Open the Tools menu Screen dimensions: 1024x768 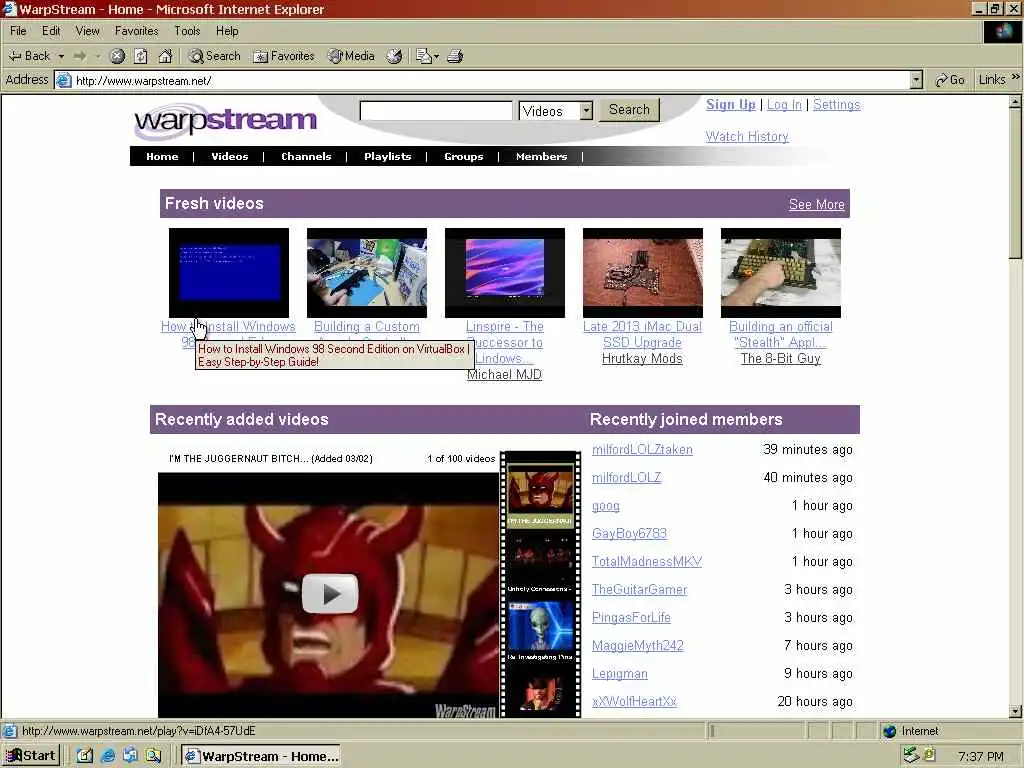(x=187, y=31)
